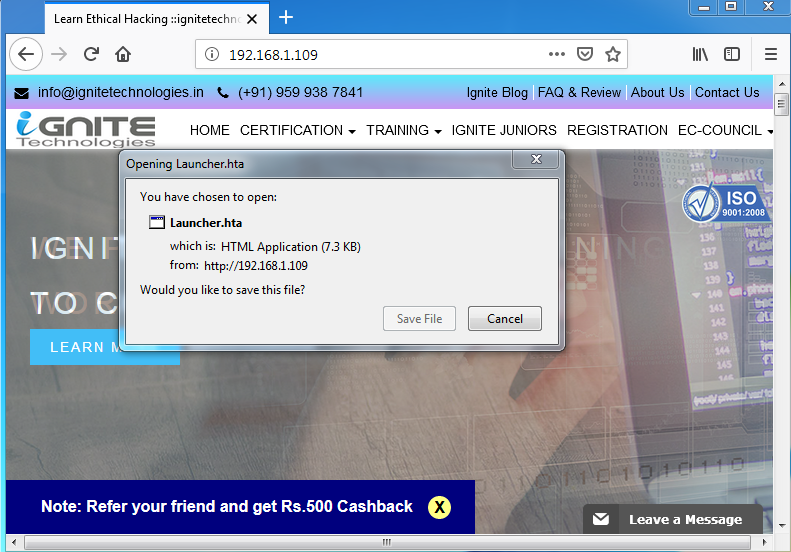791x552 pixels.
Task: Click the ISO 9001:2008 badge
Action: (726, 203)
